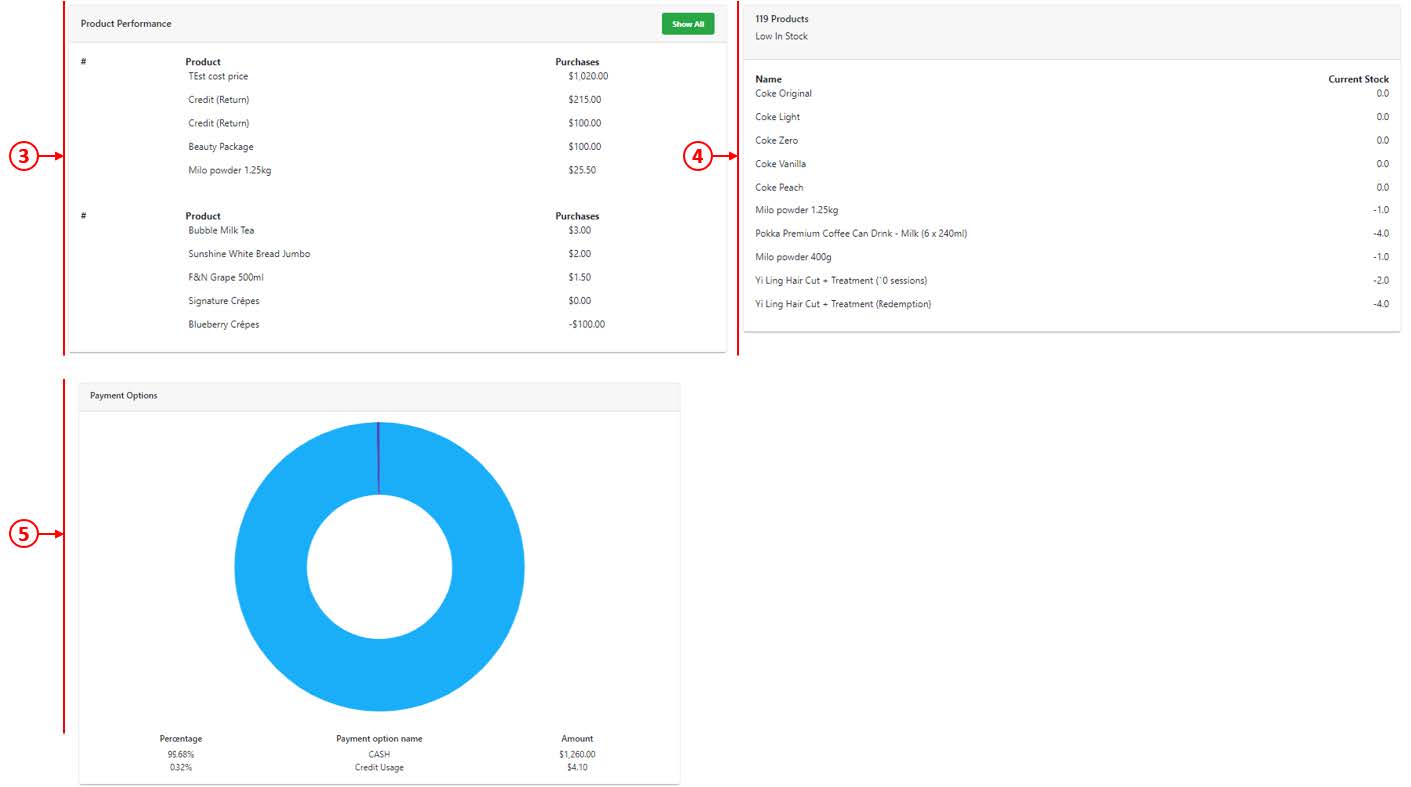Click the $1,020.00 purchases value

click(588, 76)
